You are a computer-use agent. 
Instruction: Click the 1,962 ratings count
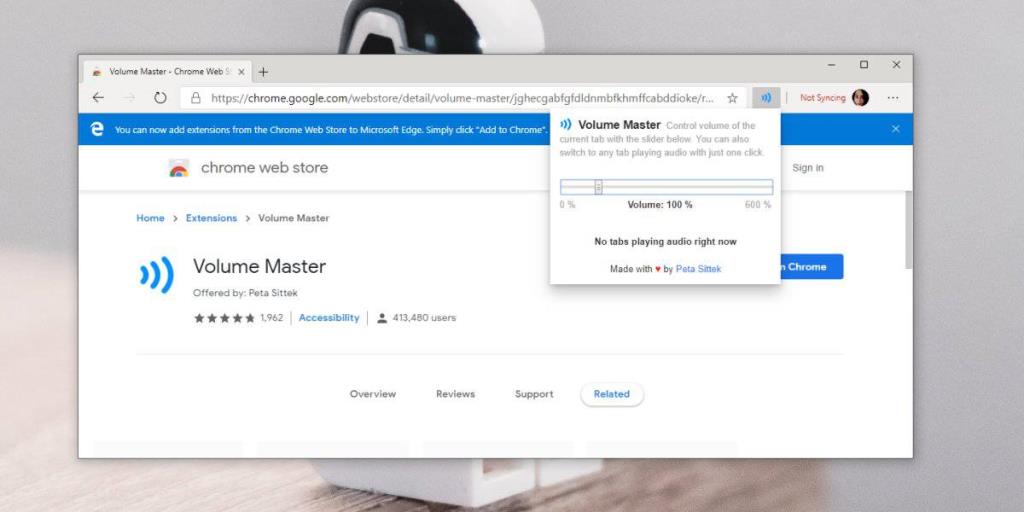click(272, 318)
